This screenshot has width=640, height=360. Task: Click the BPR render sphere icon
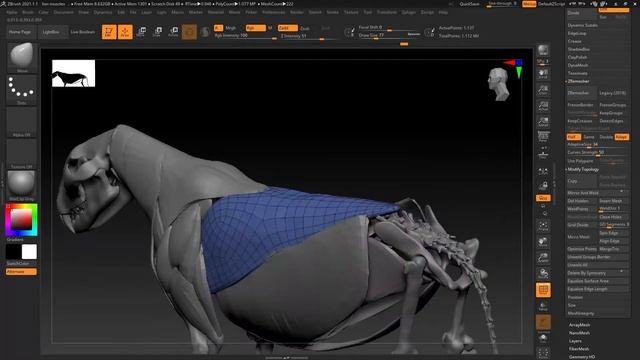tap(543, 50)
